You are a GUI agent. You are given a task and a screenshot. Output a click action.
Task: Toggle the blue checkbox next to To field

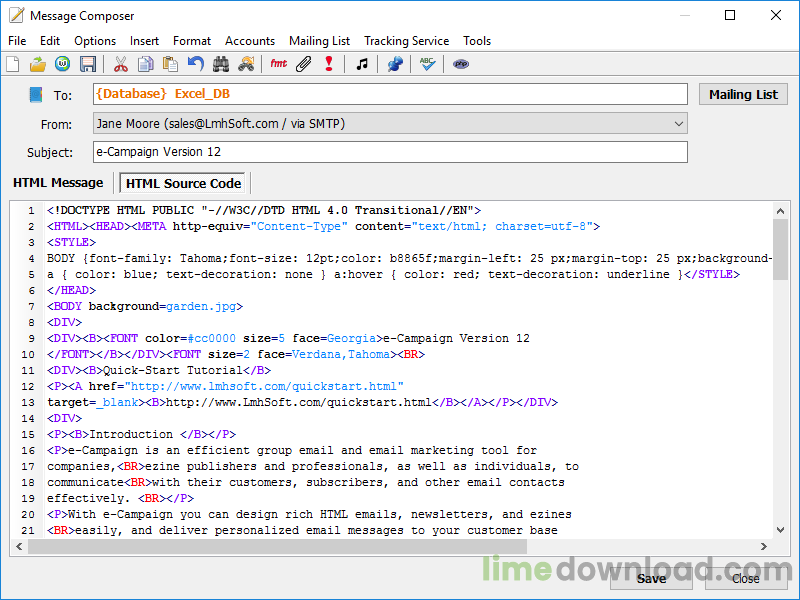click(36, 93)
